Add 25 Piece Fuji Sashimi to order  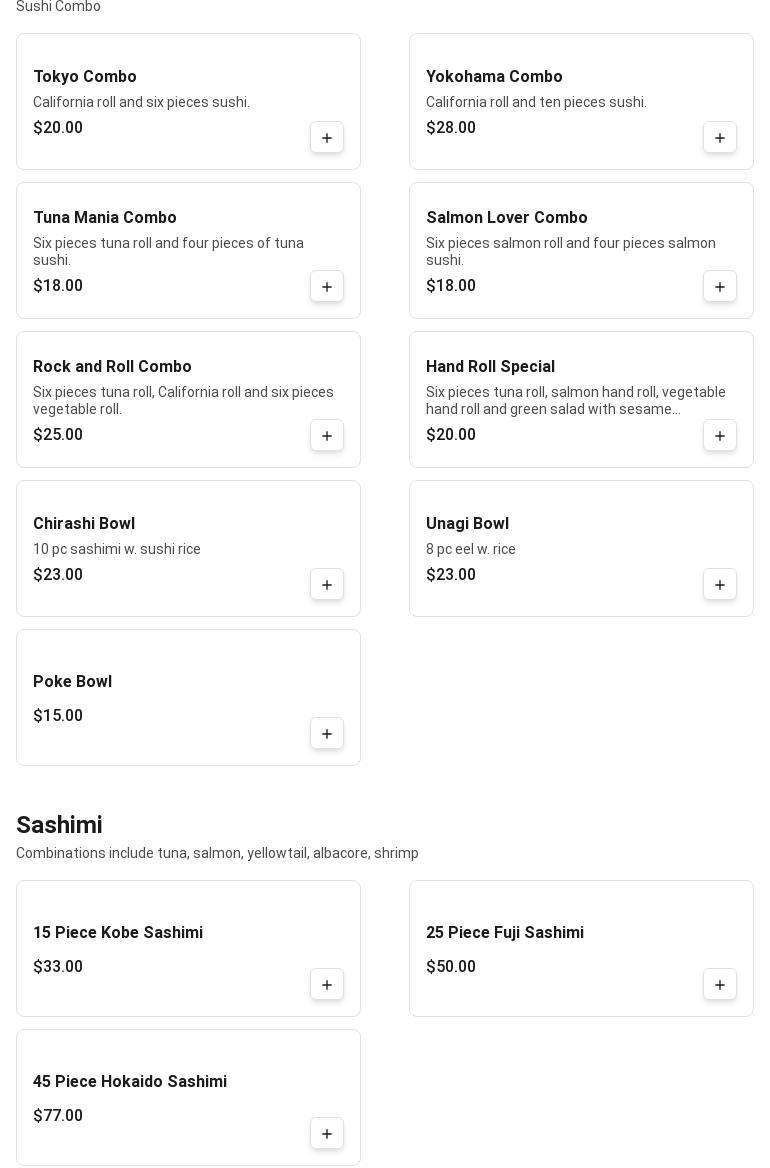pos(720,985)
